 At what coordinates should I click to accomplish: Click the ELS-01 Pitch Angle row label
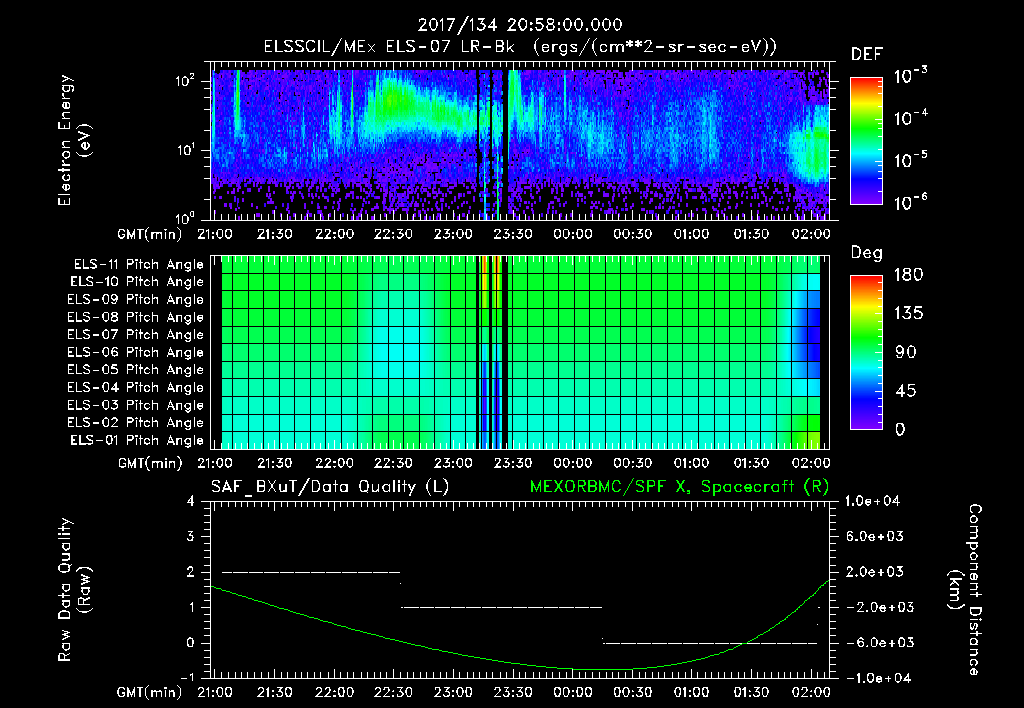(137, 440)
